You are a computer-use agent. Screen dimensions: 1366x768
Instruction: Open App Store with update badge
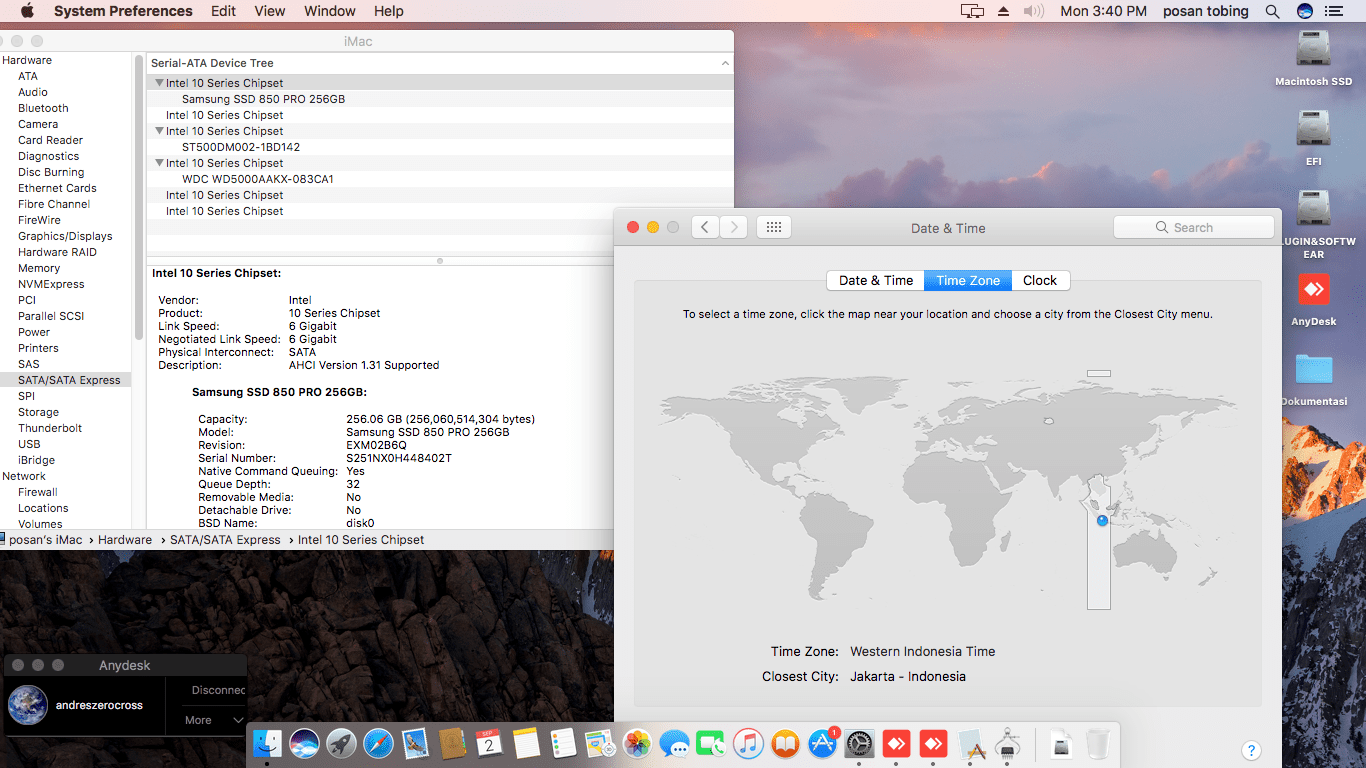(822, 743)
